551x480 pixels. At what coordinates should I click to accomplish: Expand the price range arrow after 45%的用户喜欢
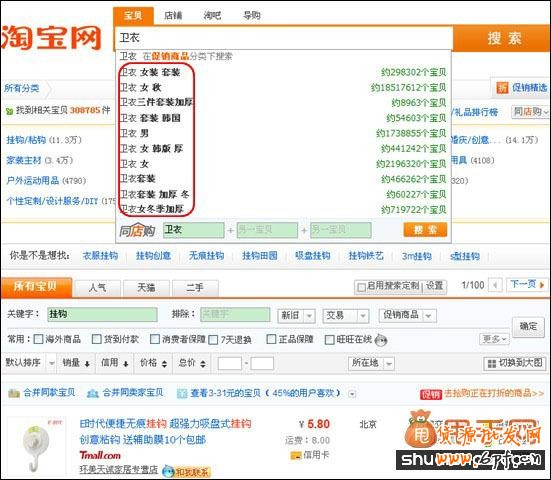(x=352, y=394)
